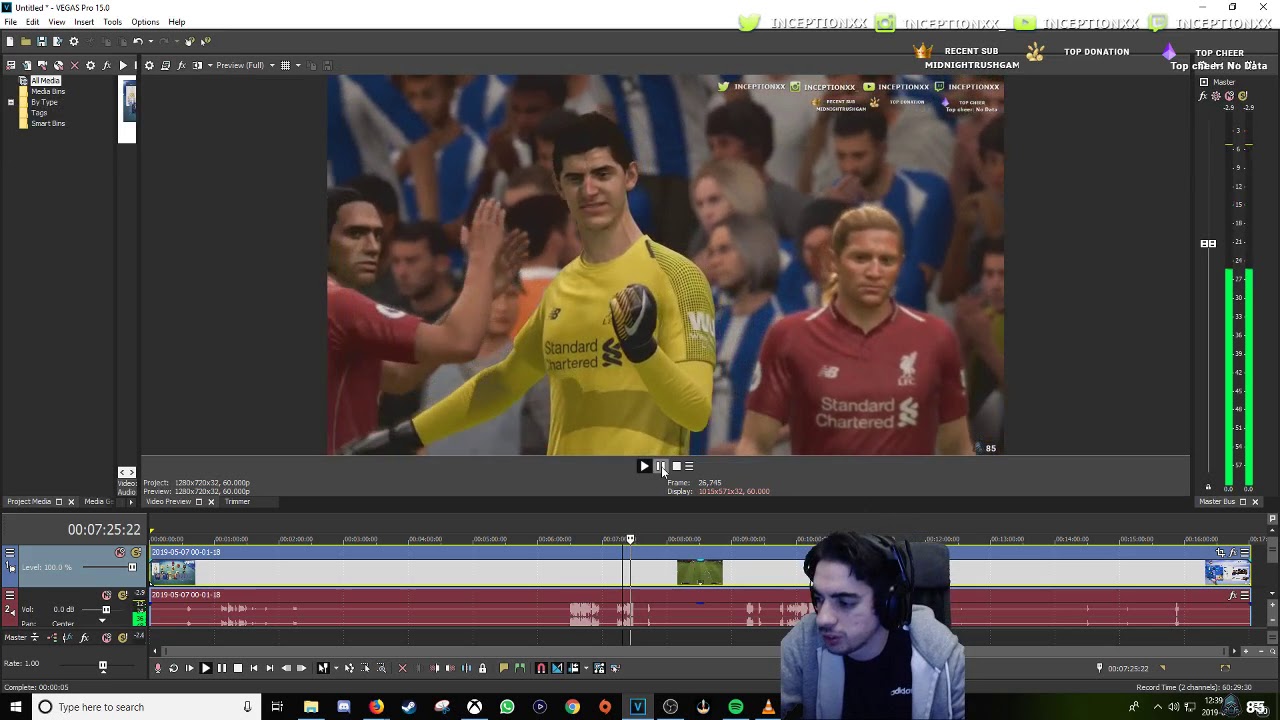Open a project via folder icon
The width and height of the screenshot is (1280, 720).
coord(25,41)
